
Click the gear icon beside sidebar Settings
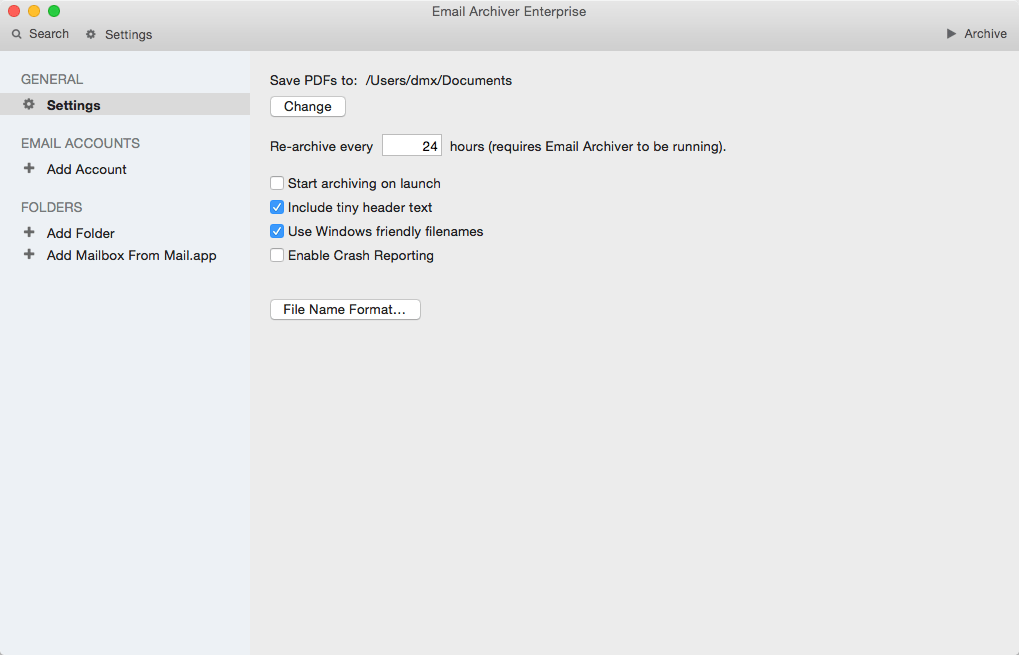click(29, 104)
